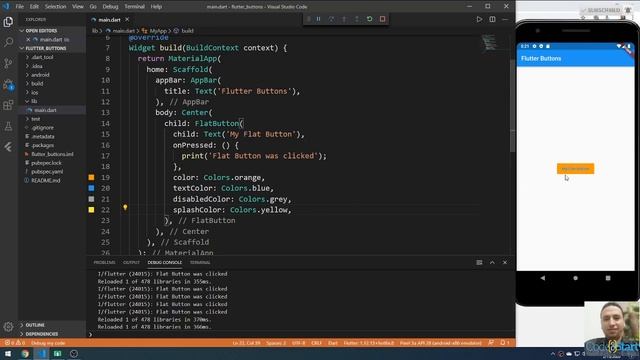Open the Explorer view in activity bar
The height and width of the screenshot is (360, 640).
click(8, 21)
